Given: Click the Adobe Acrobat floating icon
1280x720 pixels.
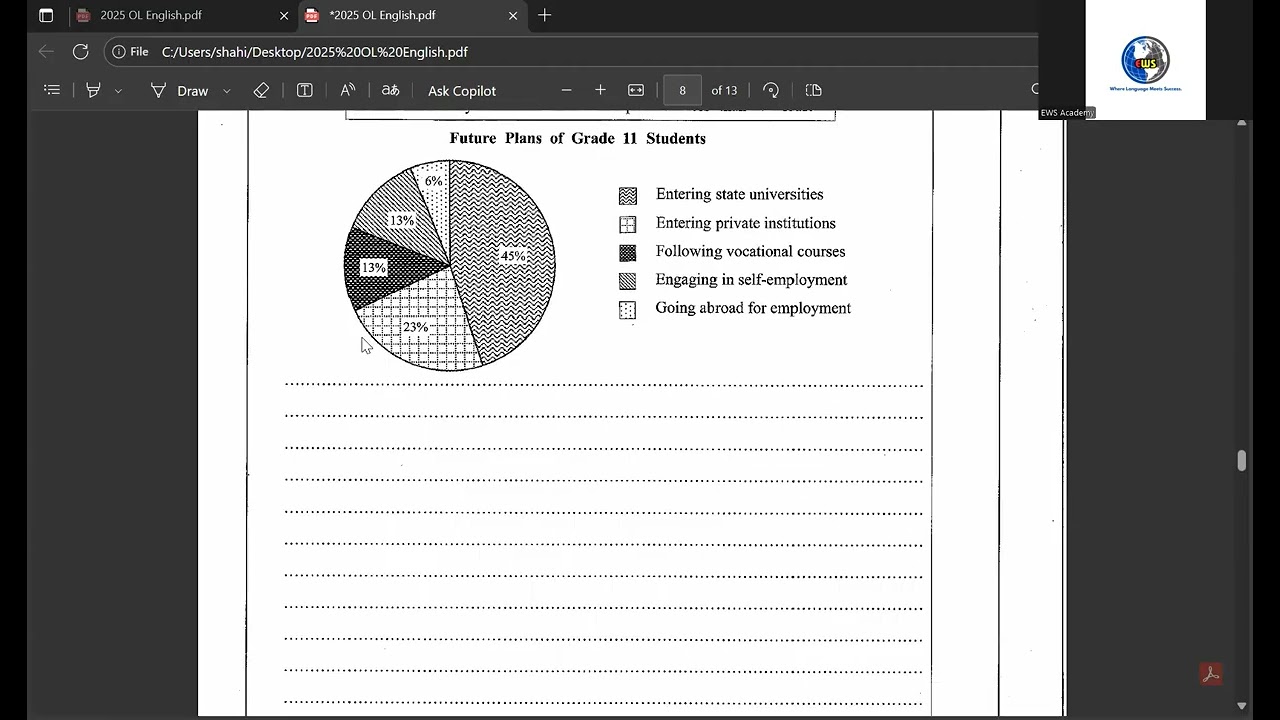Looking at the screenshot, I should [x=1211, y=674].
